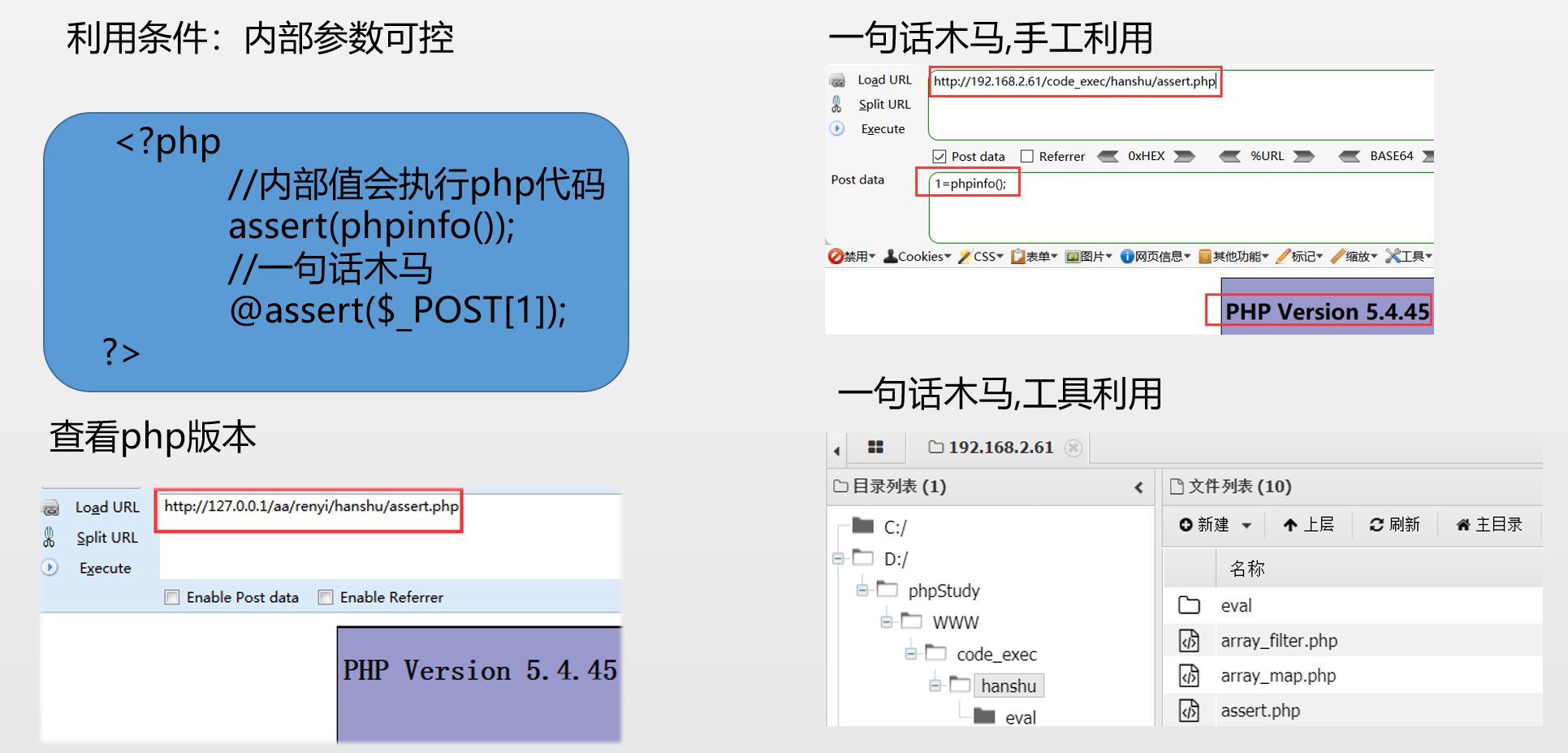This screenshot has width=1568, height=753.
Task: Collapse the code_exec tree node
Action: [911, 653]
